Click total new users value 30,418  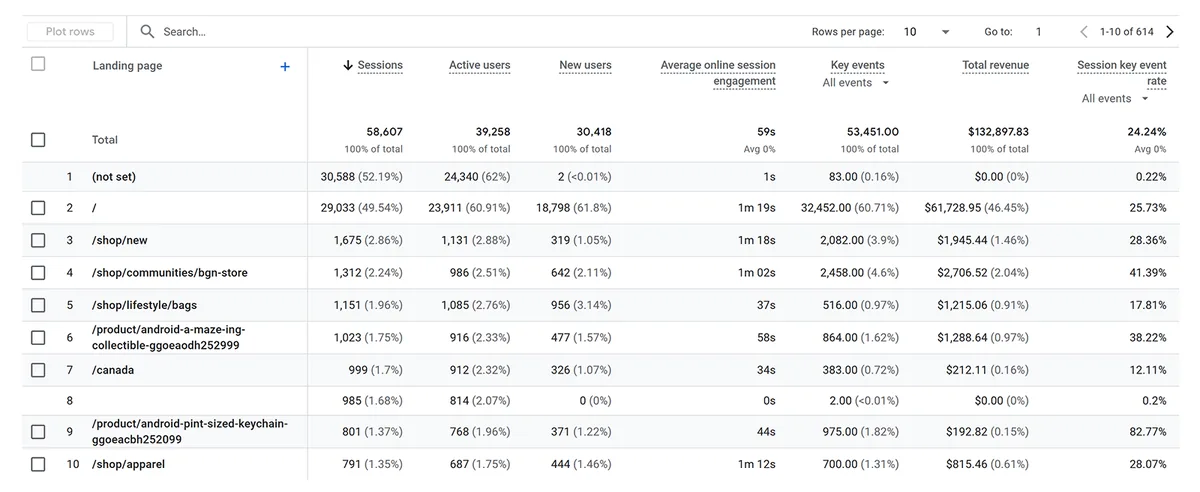point(593,132)
